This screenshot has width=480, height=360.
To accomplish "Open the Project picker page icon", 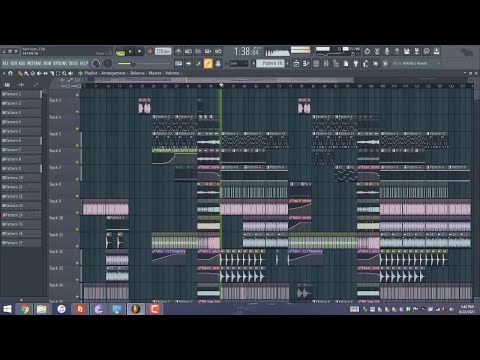I will [346, 63].
